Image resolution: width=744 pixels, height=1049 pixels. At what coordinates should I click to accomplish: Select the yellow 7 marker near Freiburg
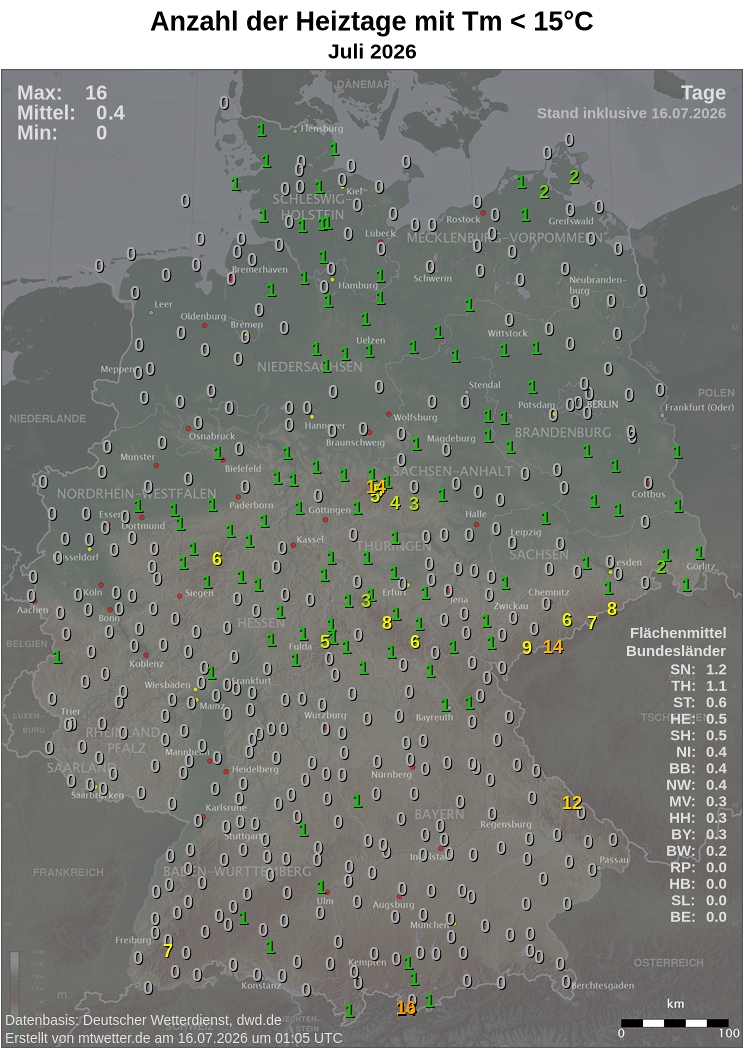click(168, 950)
